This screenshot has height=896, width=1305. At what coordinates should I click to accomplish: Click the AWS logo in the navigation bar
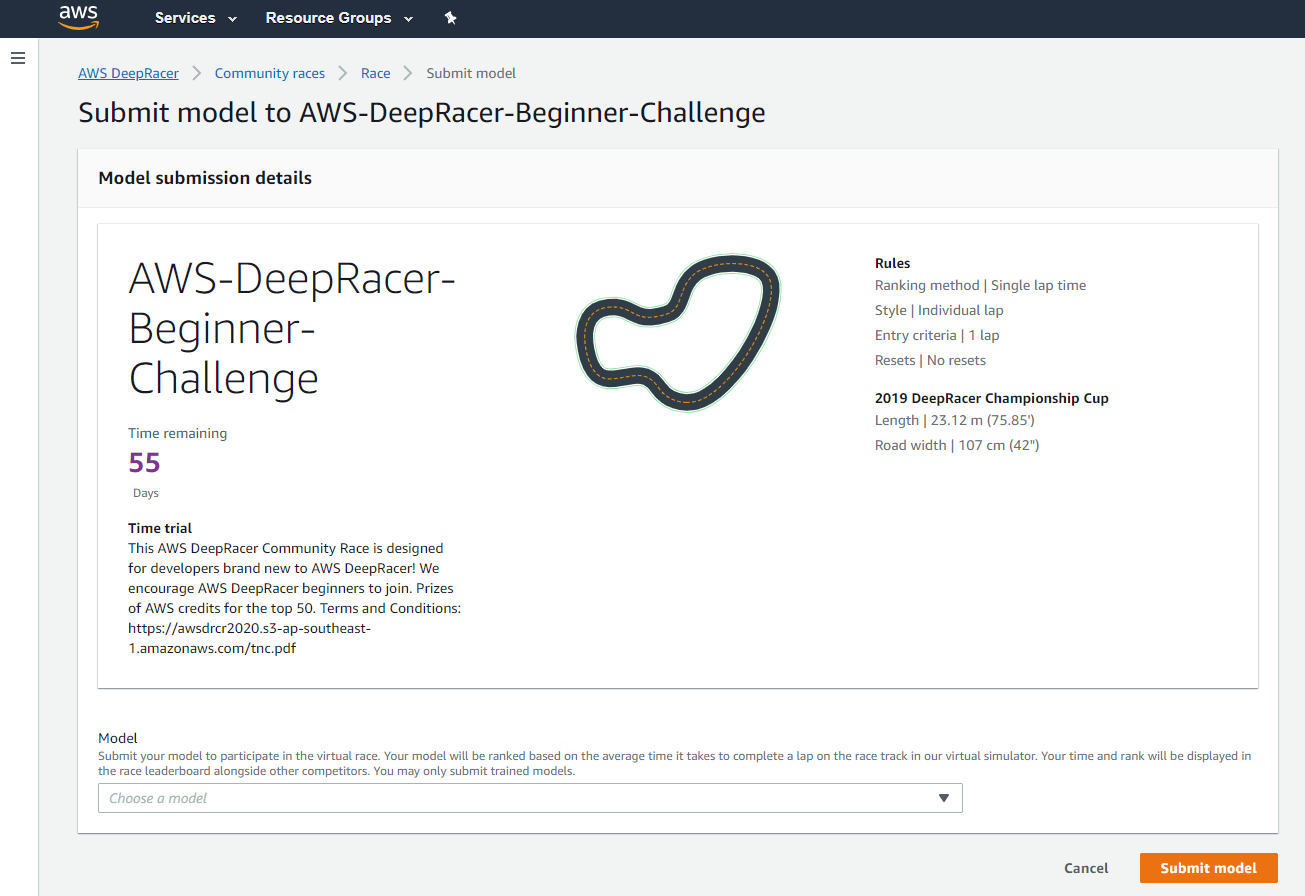[78, 17]
